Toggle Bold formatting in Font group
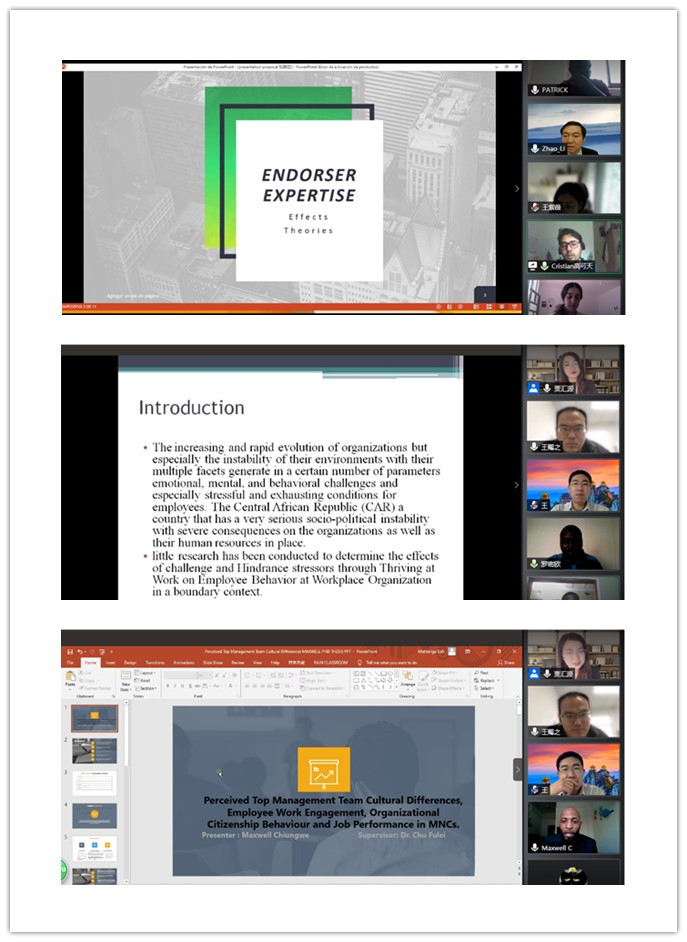This screenshot has width=687, height=942. (x=167, y=686)
